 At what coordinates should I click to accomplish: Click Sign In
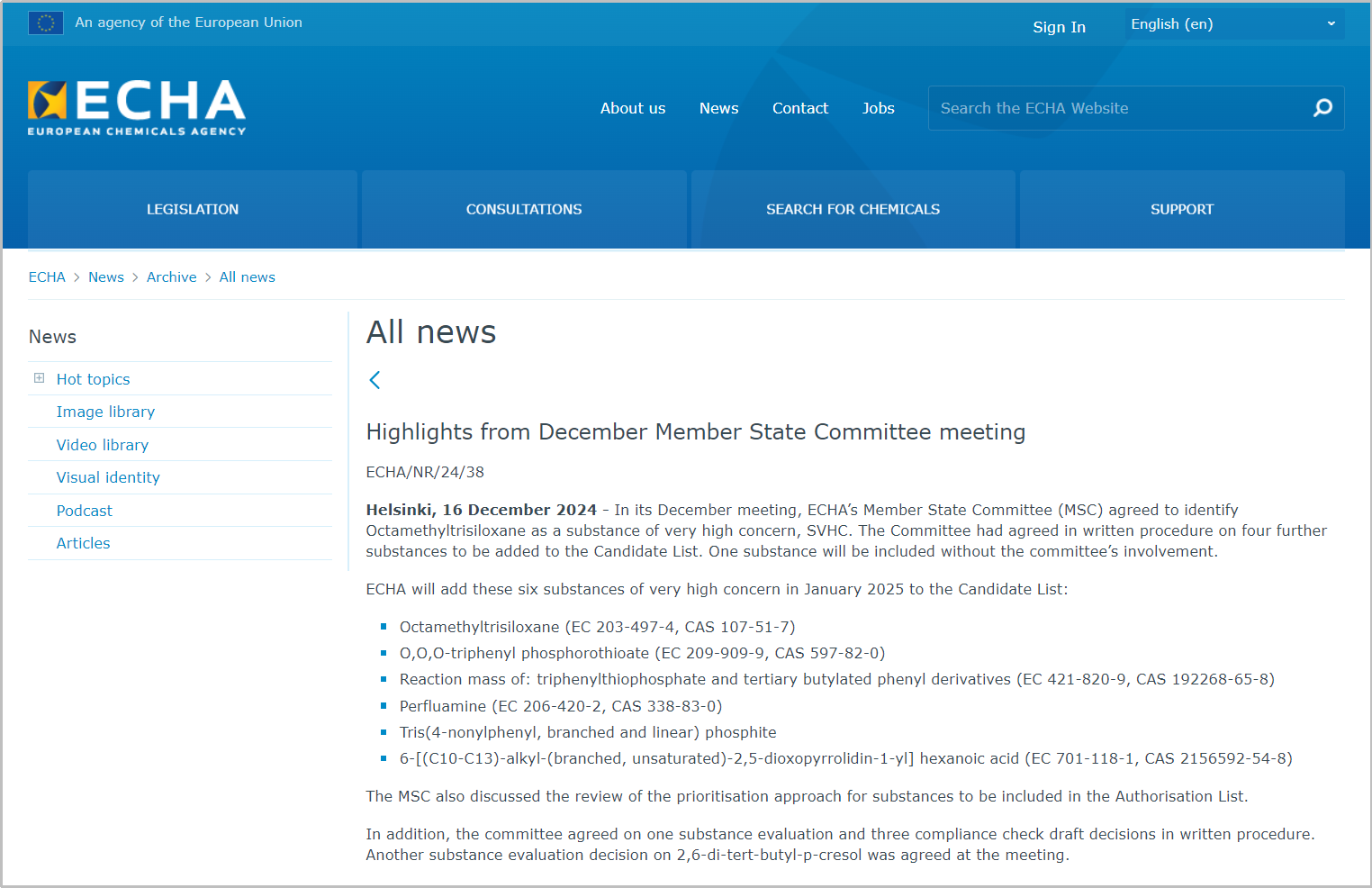tap(1059, 27)
